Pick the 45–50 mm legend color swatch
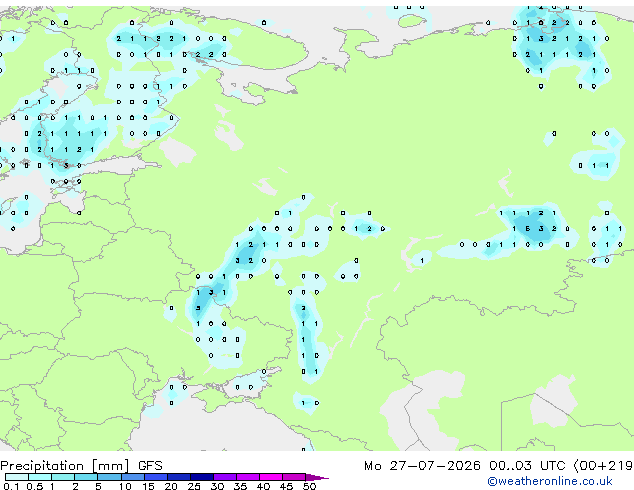 click(x=294, y=477)
